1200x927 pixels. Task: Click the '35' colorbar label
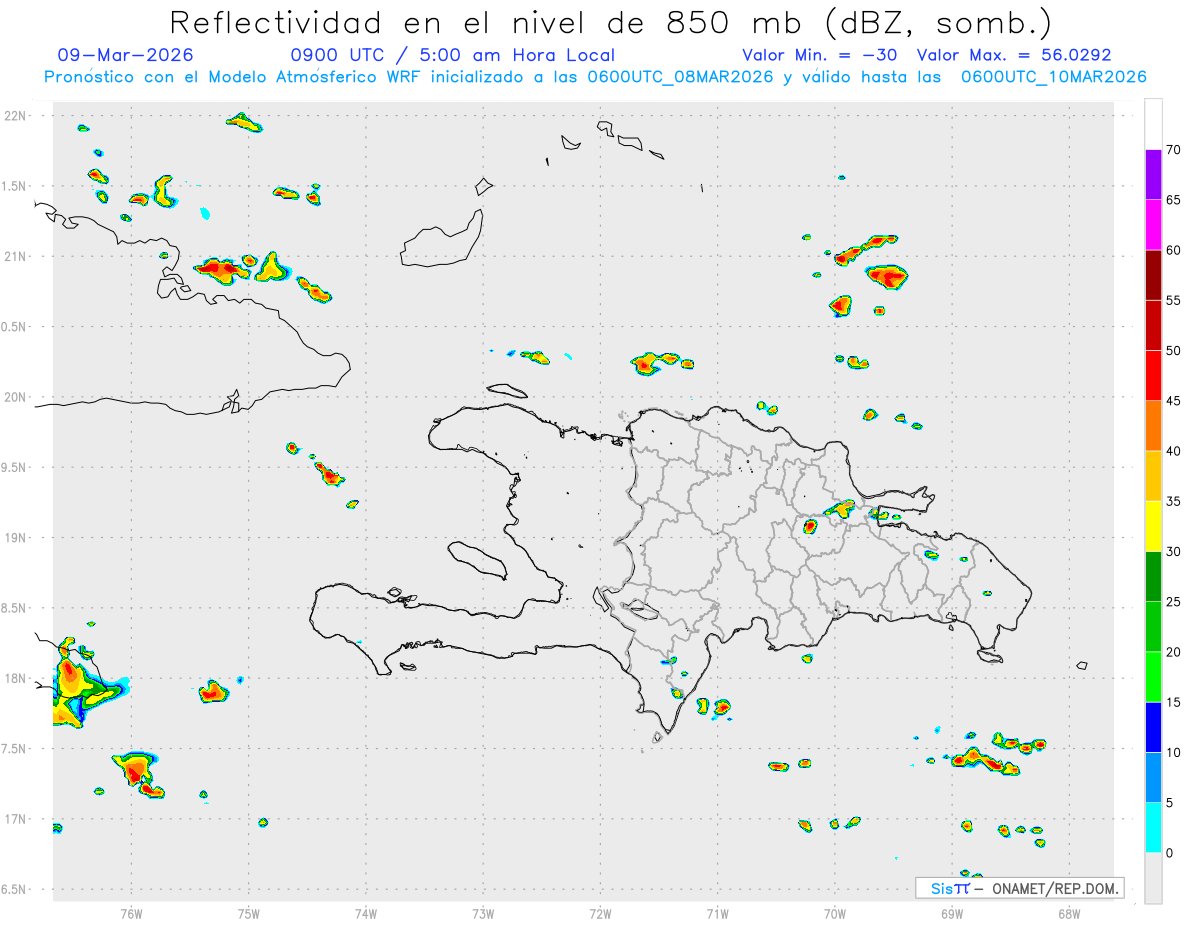click(1173, 502)
